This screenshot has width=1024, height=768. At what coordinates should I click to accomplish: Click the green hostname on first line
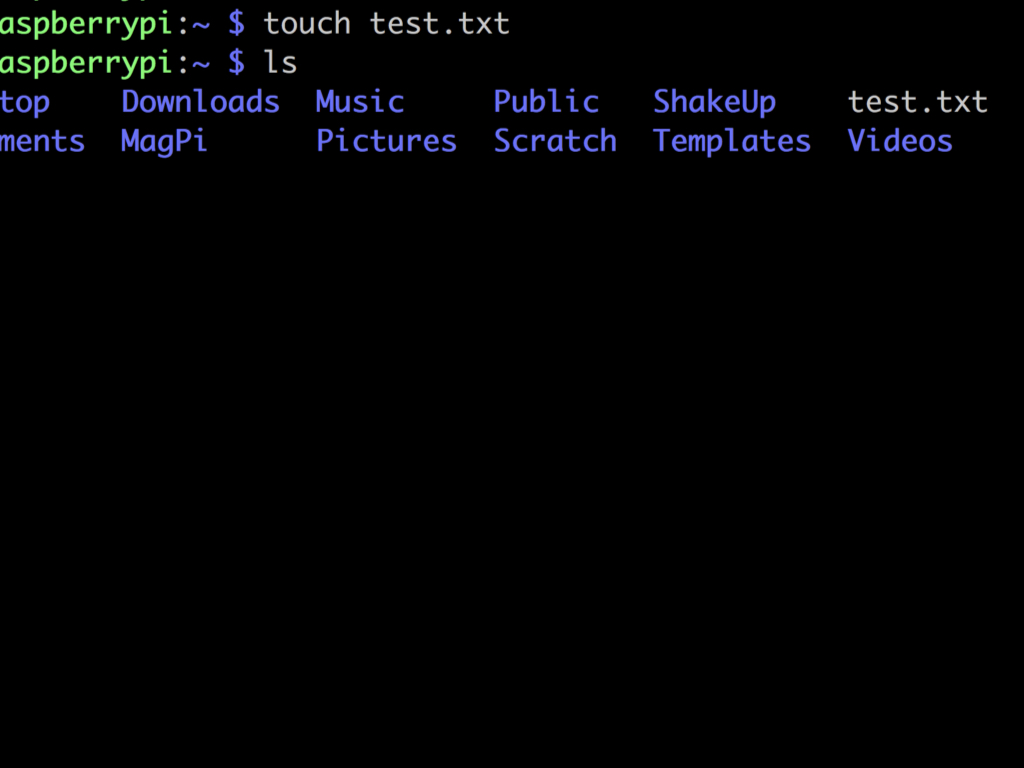[86, 25]
